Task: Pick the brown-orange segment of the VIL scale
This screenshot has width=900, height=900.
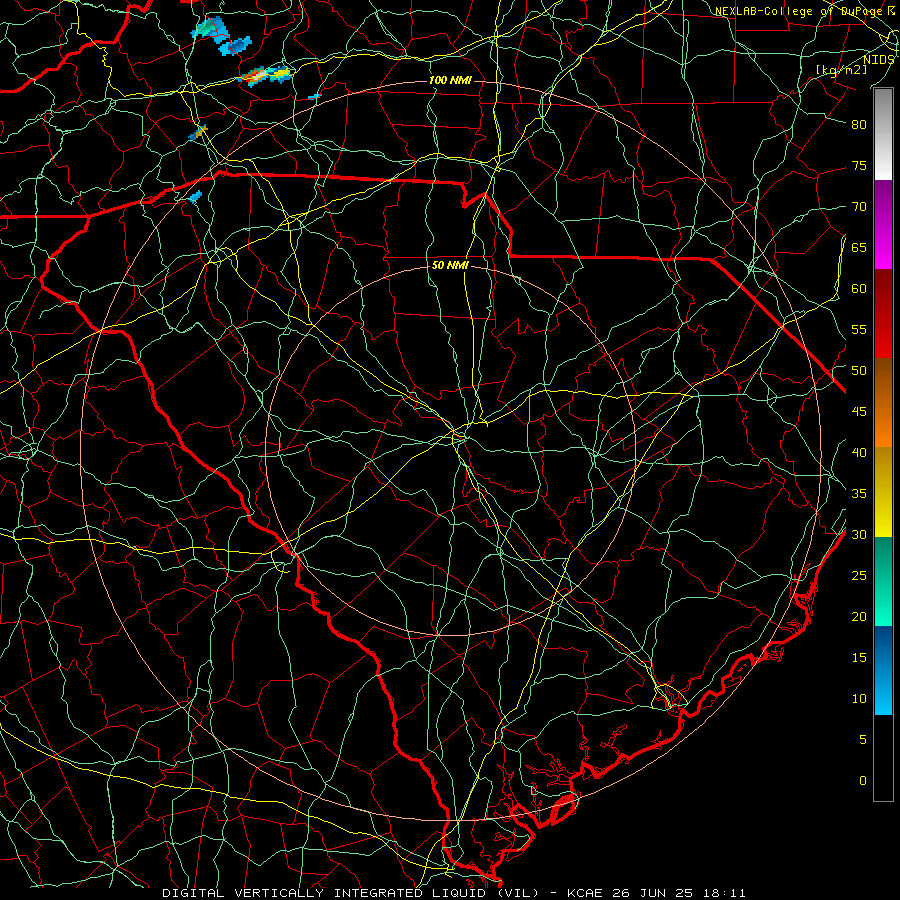Action: 883,403
